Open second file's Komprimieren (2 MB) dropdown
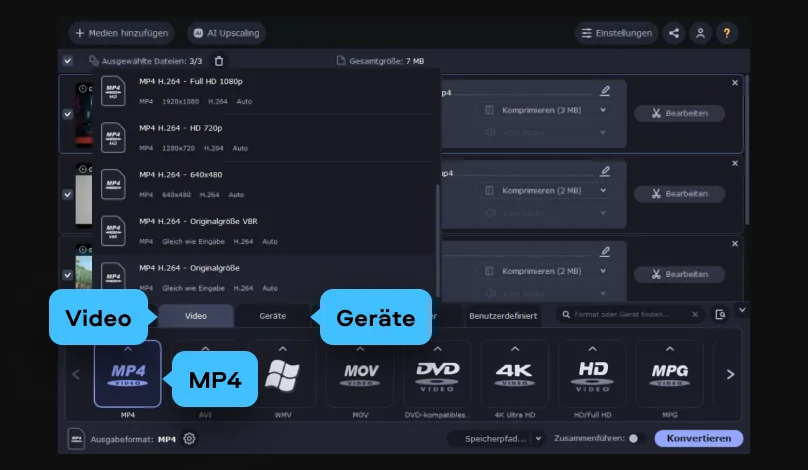The width and height of the screenshot is (808, 470). click(545, 191)
